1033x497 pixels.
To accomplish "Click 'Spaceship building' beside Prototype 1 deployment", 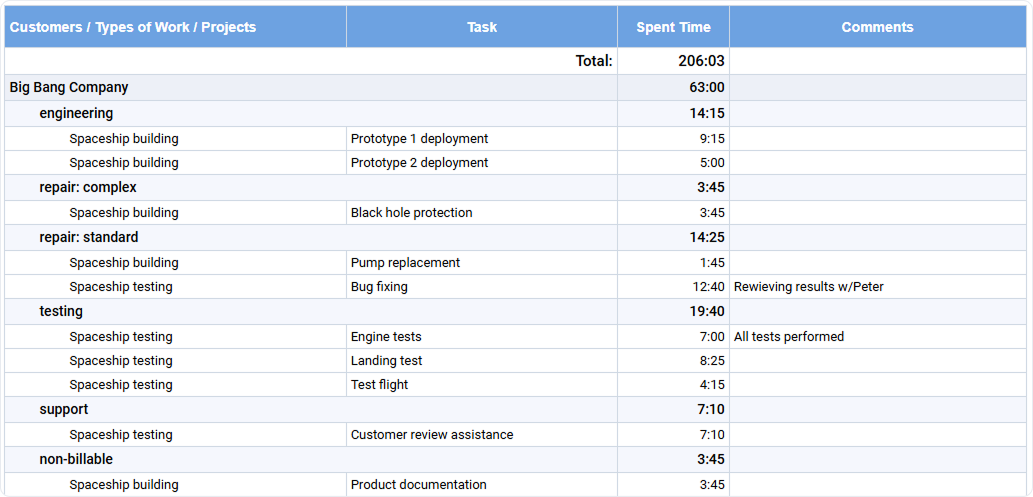I will [124, 139].
